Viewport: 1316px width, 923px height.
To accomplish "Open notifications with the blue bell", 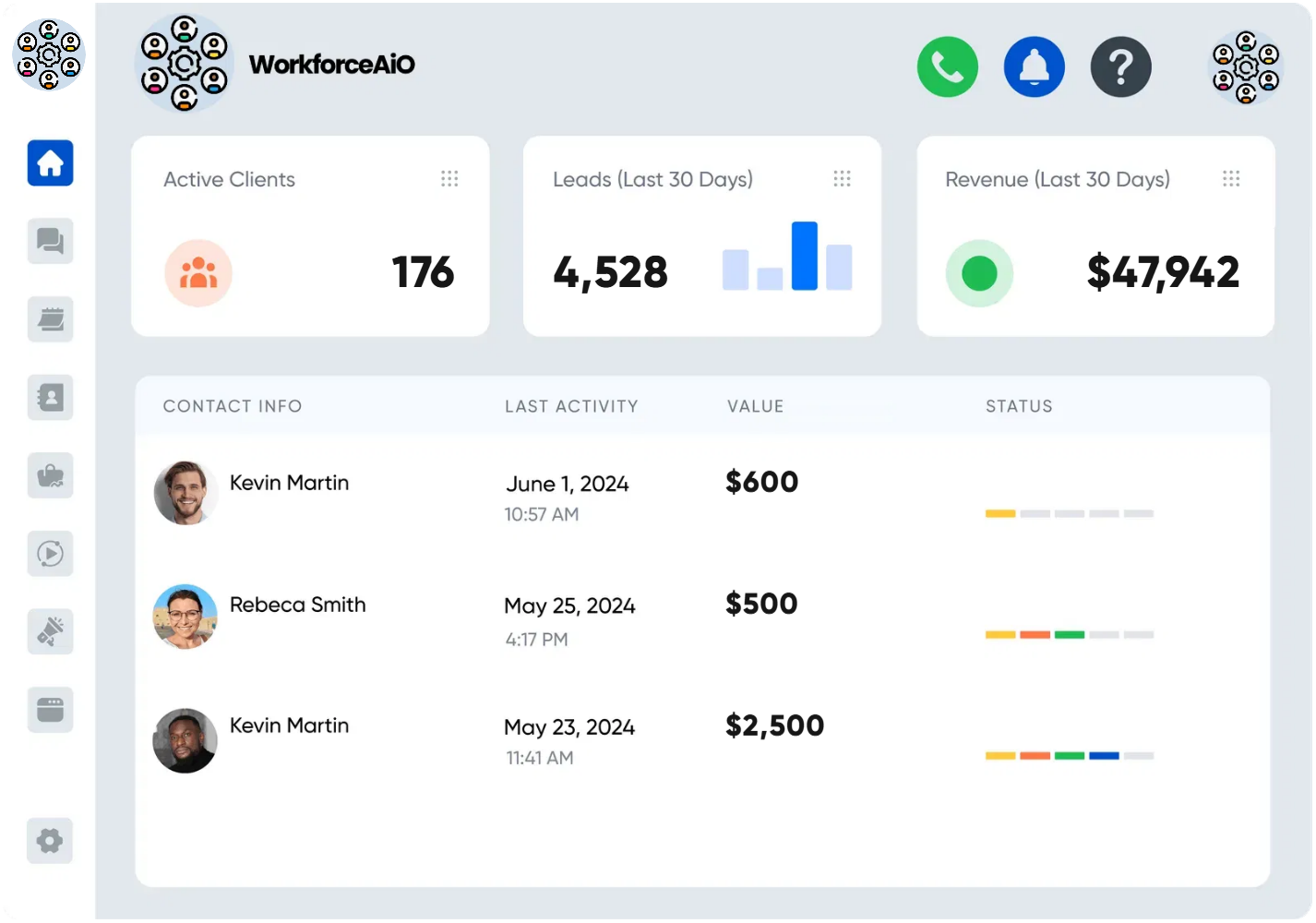I will pyautogui.click(x=1034, y=67).
